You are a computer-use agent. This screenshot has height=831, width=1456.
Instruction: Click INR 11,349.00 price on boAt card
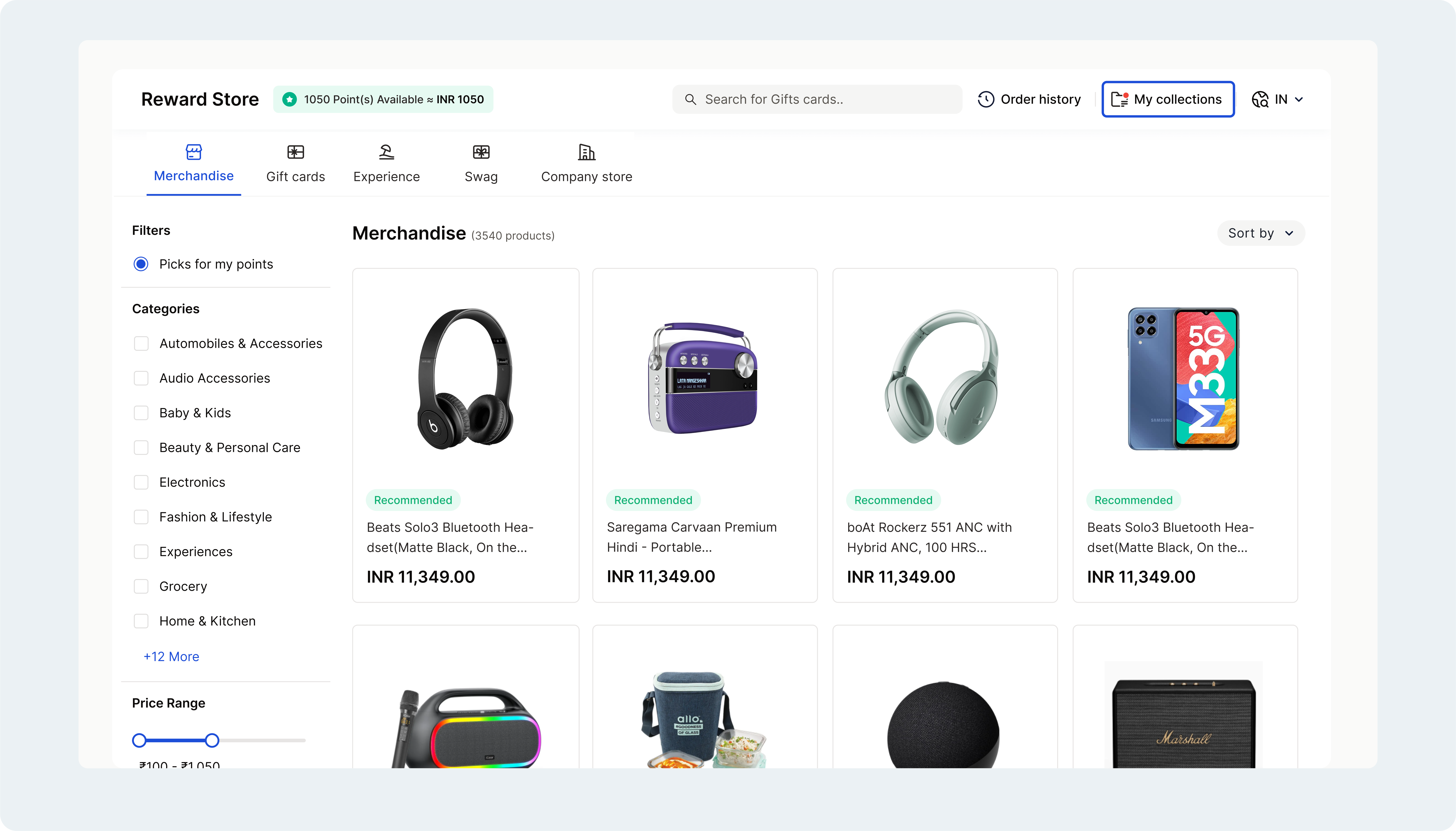tap(901, 577)
